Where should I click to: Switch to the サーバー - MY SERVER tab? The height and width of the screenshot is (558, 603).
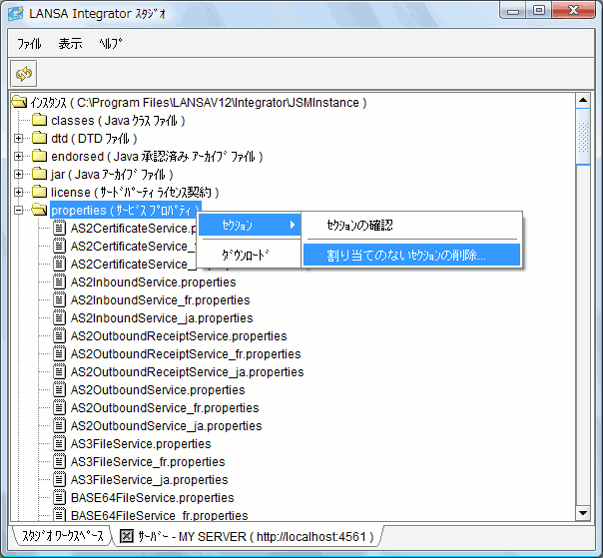point(248,536)
